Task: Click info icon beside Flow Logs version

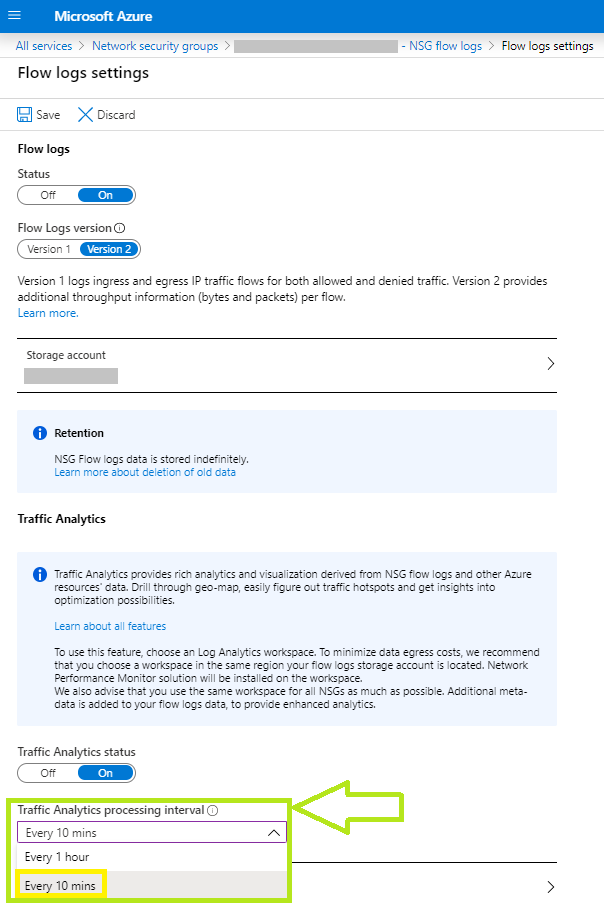Action: 119,228
